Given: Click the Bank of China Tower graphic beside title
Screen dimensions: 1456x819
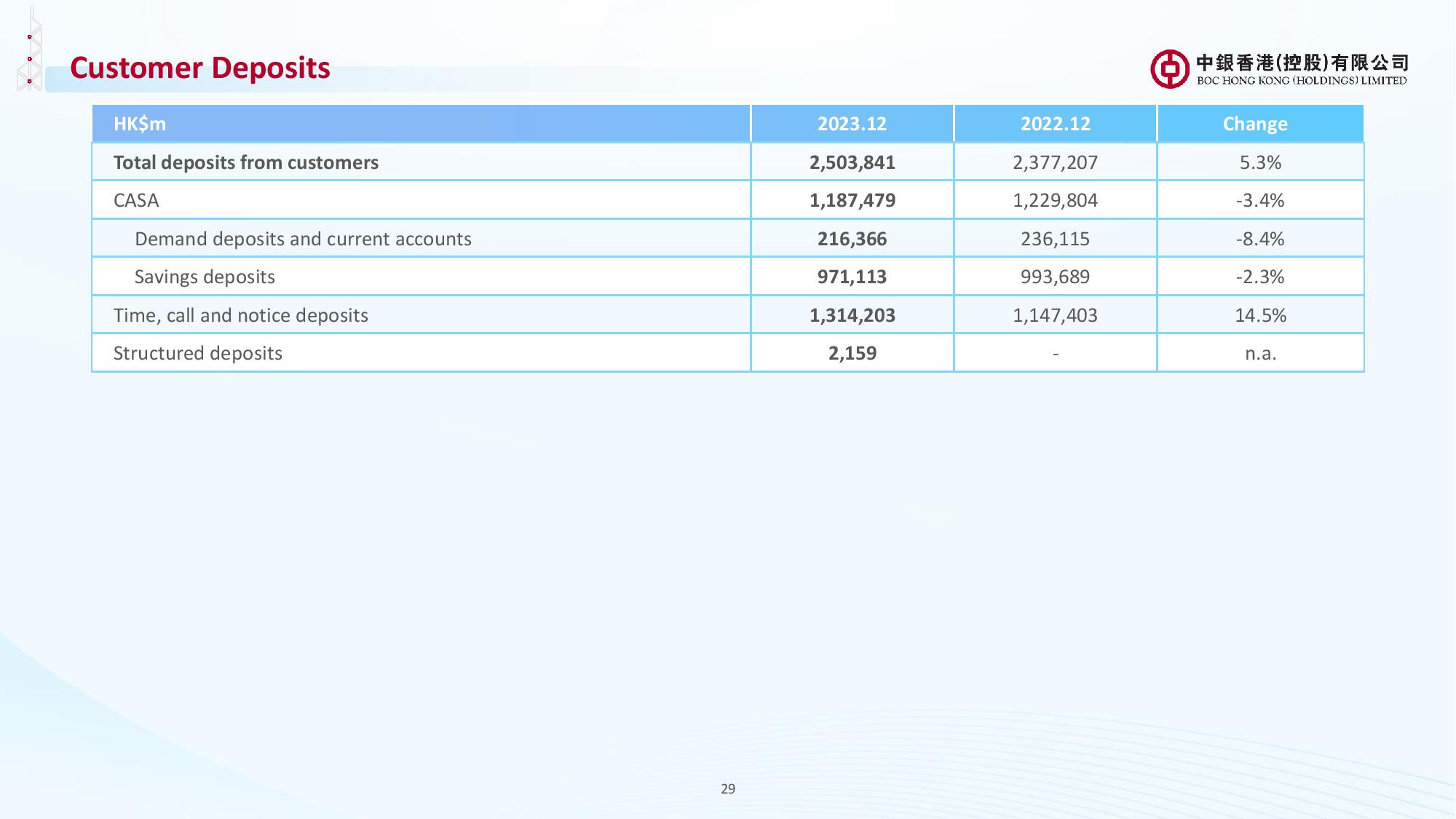Looking at the screenshot, I should point(30,48).
